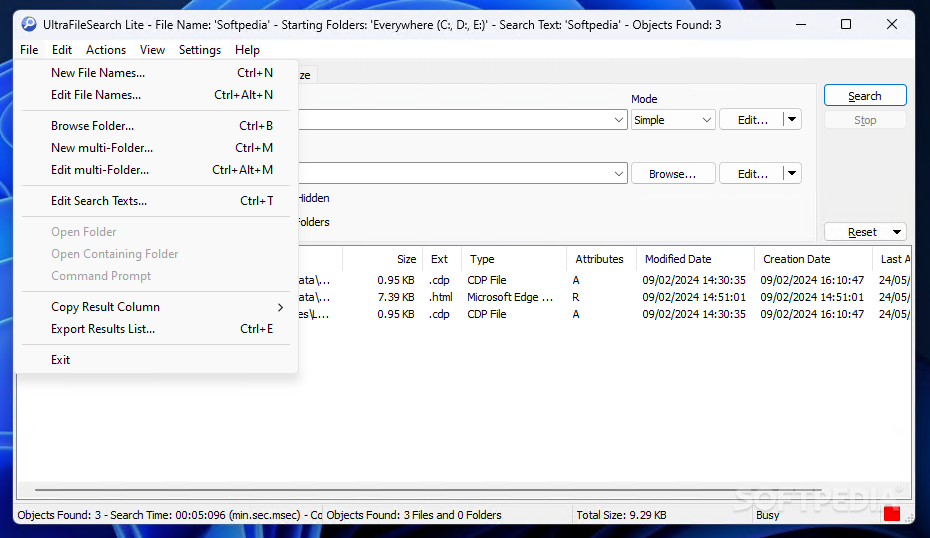Maximize the UltraFileSearch window

pos(846,24)
